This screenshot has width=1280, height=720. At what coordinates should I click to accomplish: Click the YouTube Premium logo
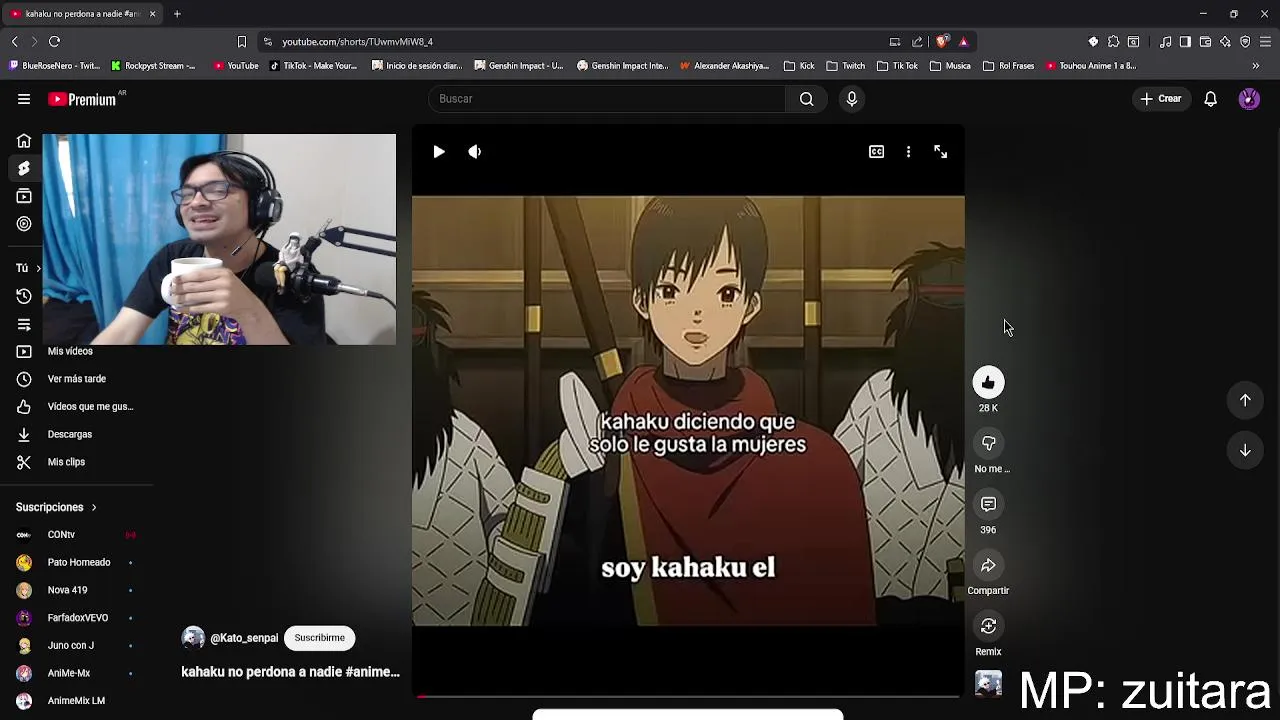click(82, 99)
